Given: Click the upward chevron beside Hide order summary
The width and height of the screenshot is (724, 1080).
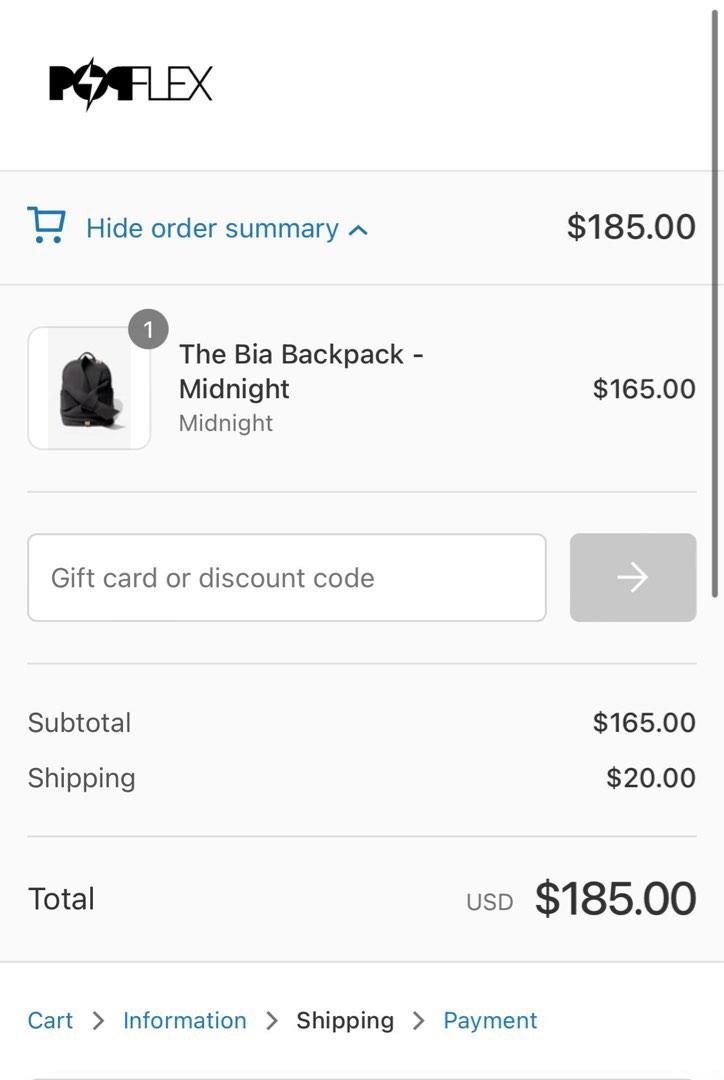Looking at the screenshot, I should tap(357, 228).
